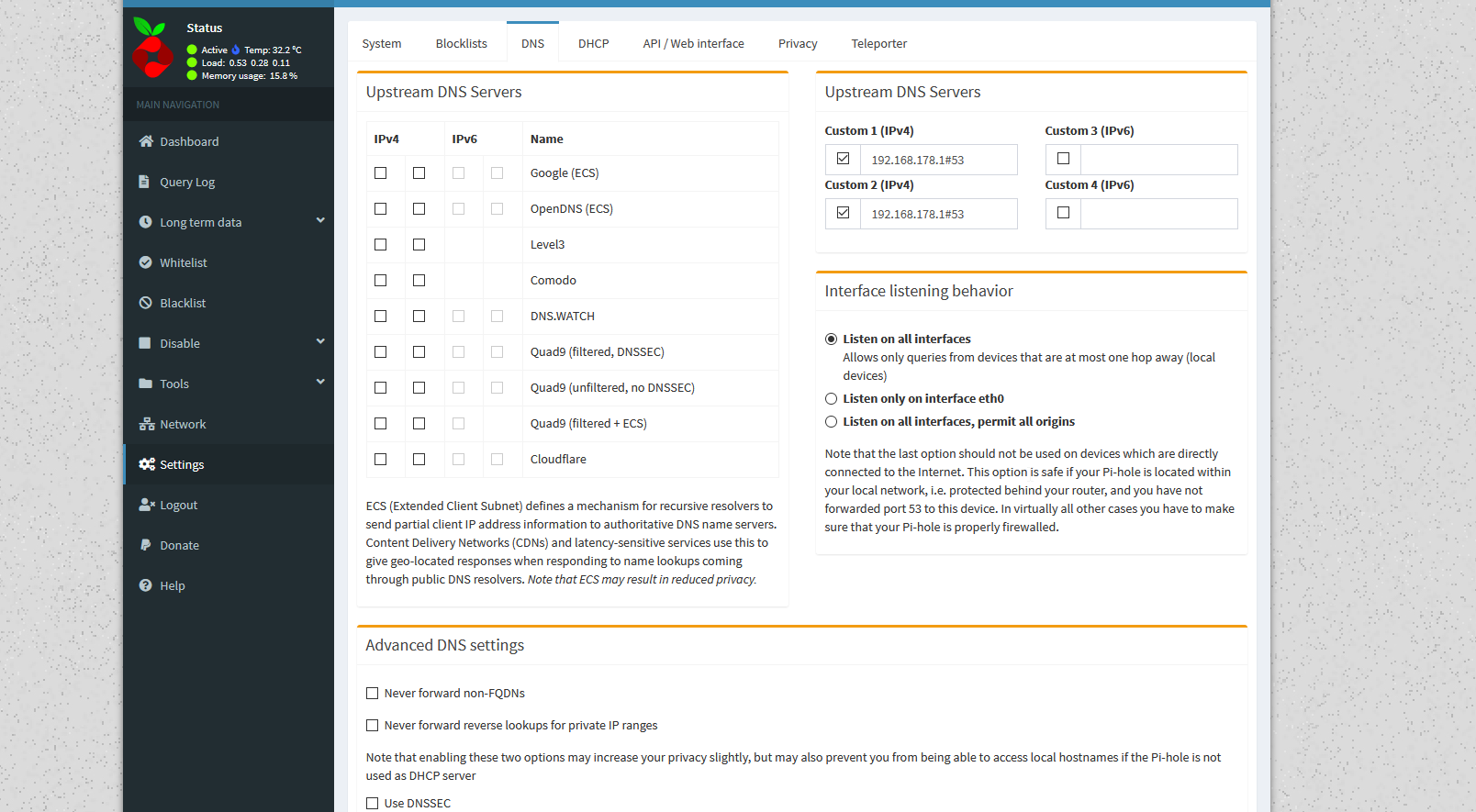Click the green Memory usage indicator

coord(192,76)
